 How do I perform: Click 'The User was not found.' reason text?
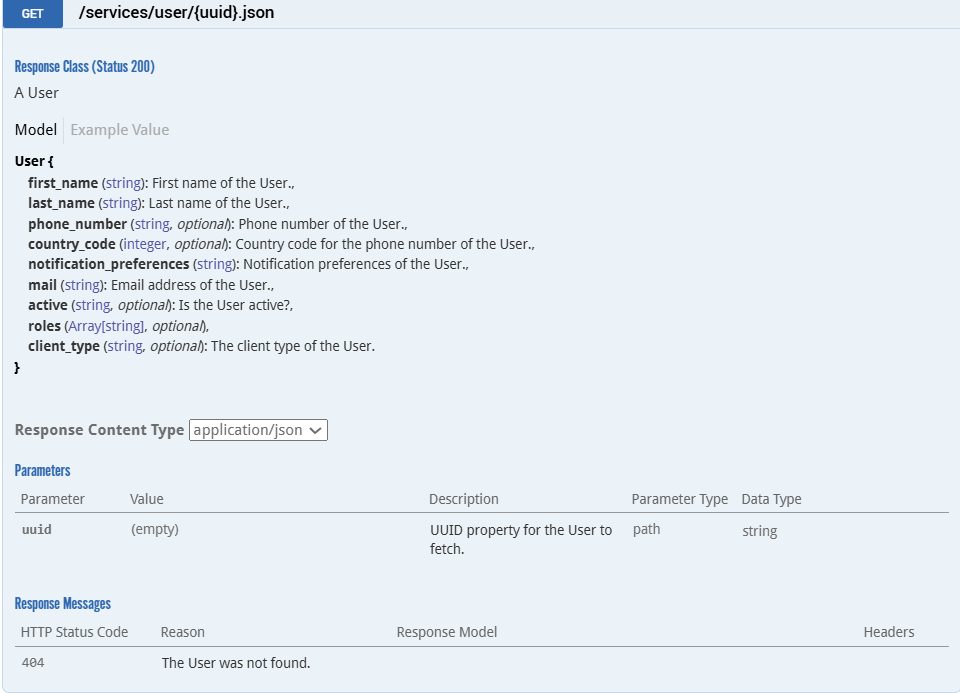(x=236, y=663)
